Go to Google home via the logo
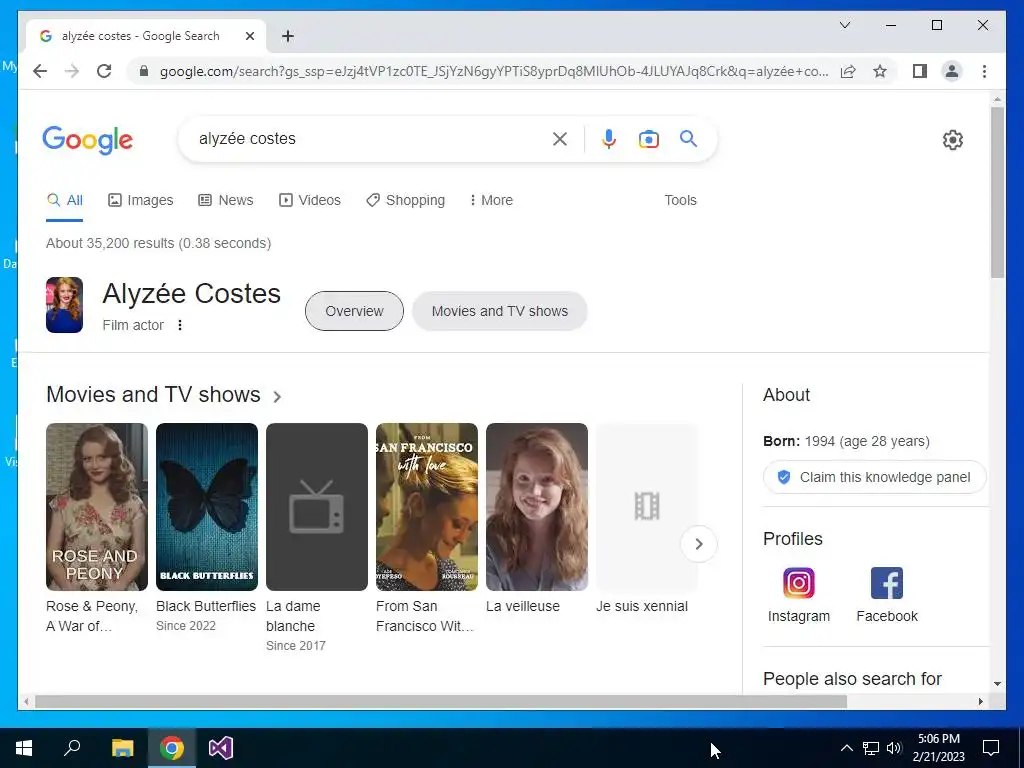1024x768 pixels. tap(88, 140)
